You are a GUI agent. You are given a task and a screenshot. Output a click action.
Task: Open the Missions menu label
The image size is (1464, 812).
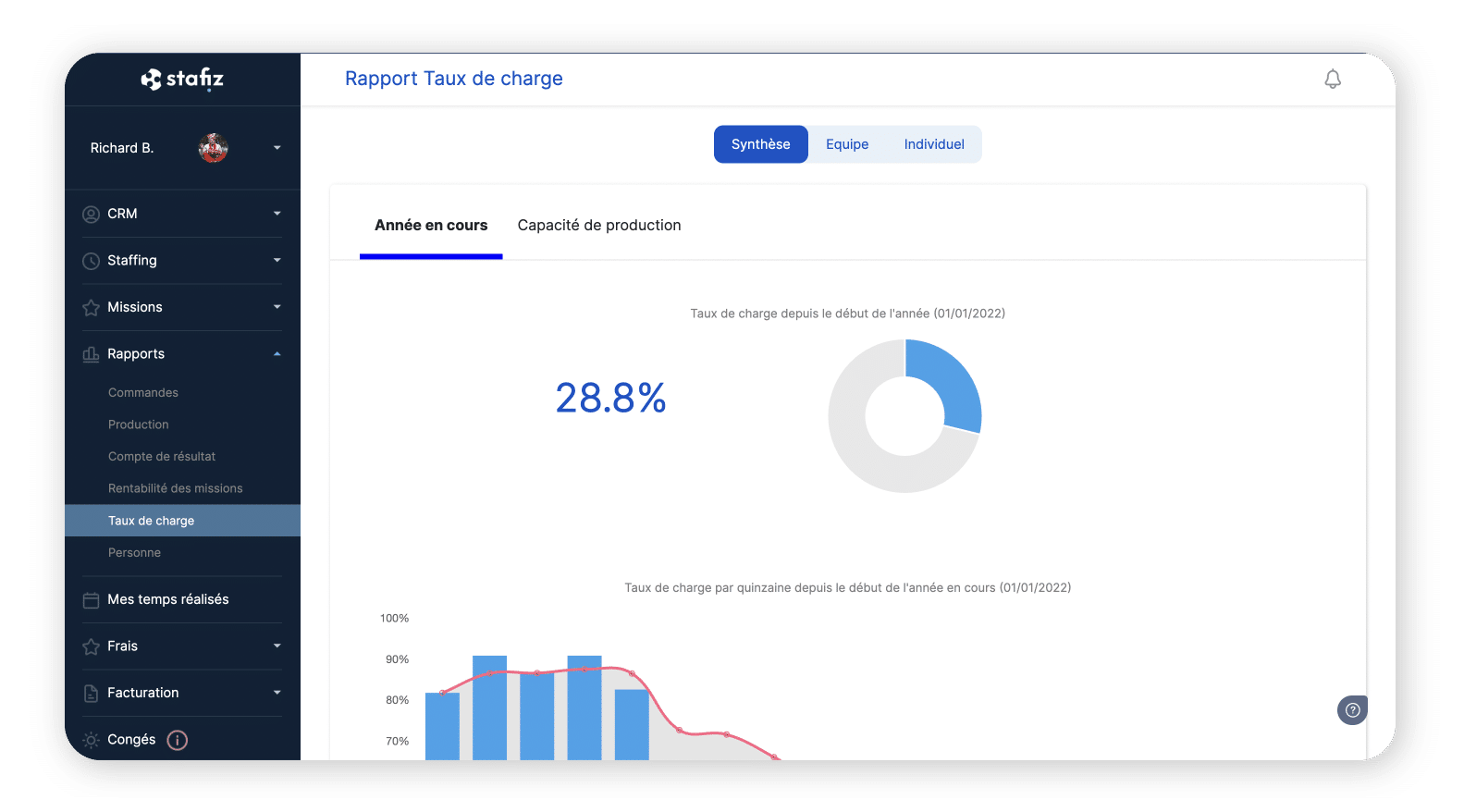coord(135,307)
